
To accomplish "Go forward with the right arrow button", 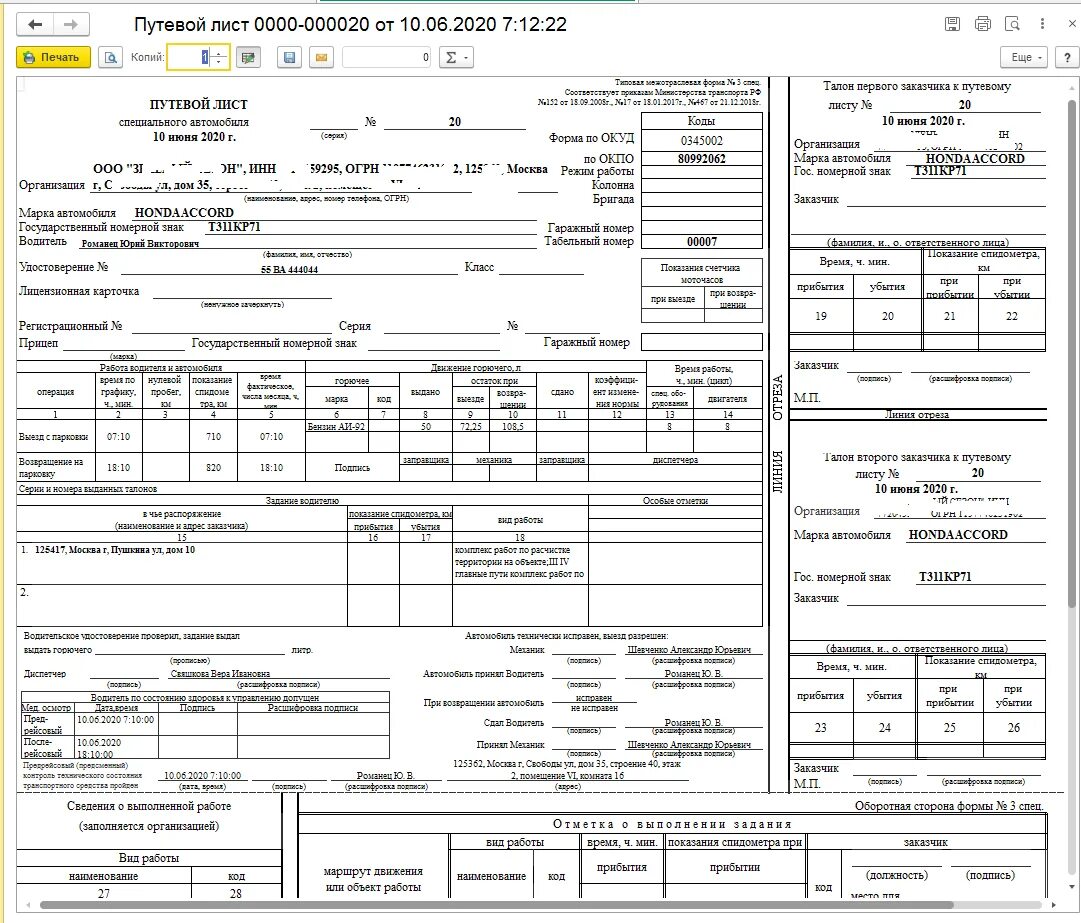I will click(71, 25).
